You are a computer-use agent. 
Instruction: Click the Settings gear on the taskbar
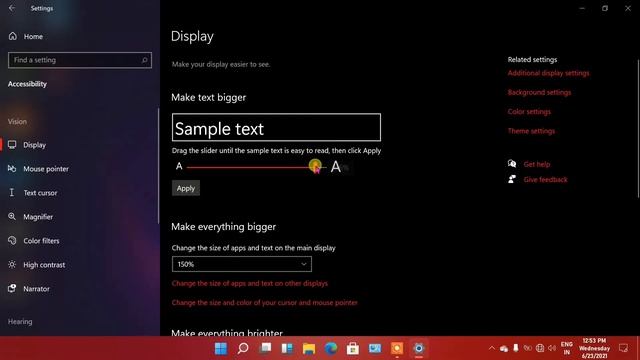pos(419,348)
